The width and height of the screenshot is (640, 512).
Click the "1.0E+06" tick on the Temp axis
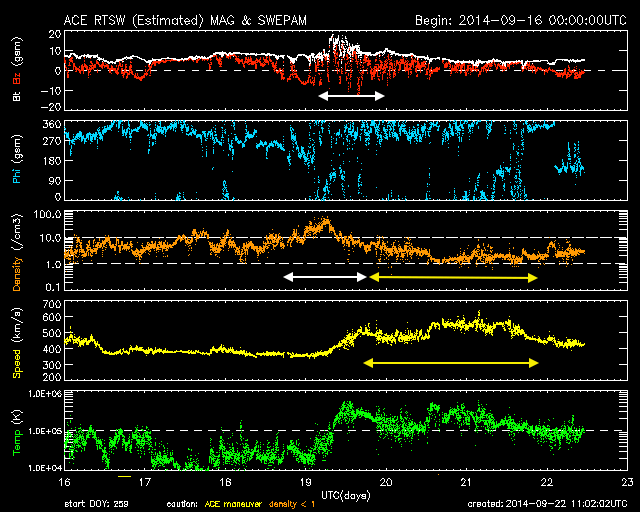pos(45,394)
